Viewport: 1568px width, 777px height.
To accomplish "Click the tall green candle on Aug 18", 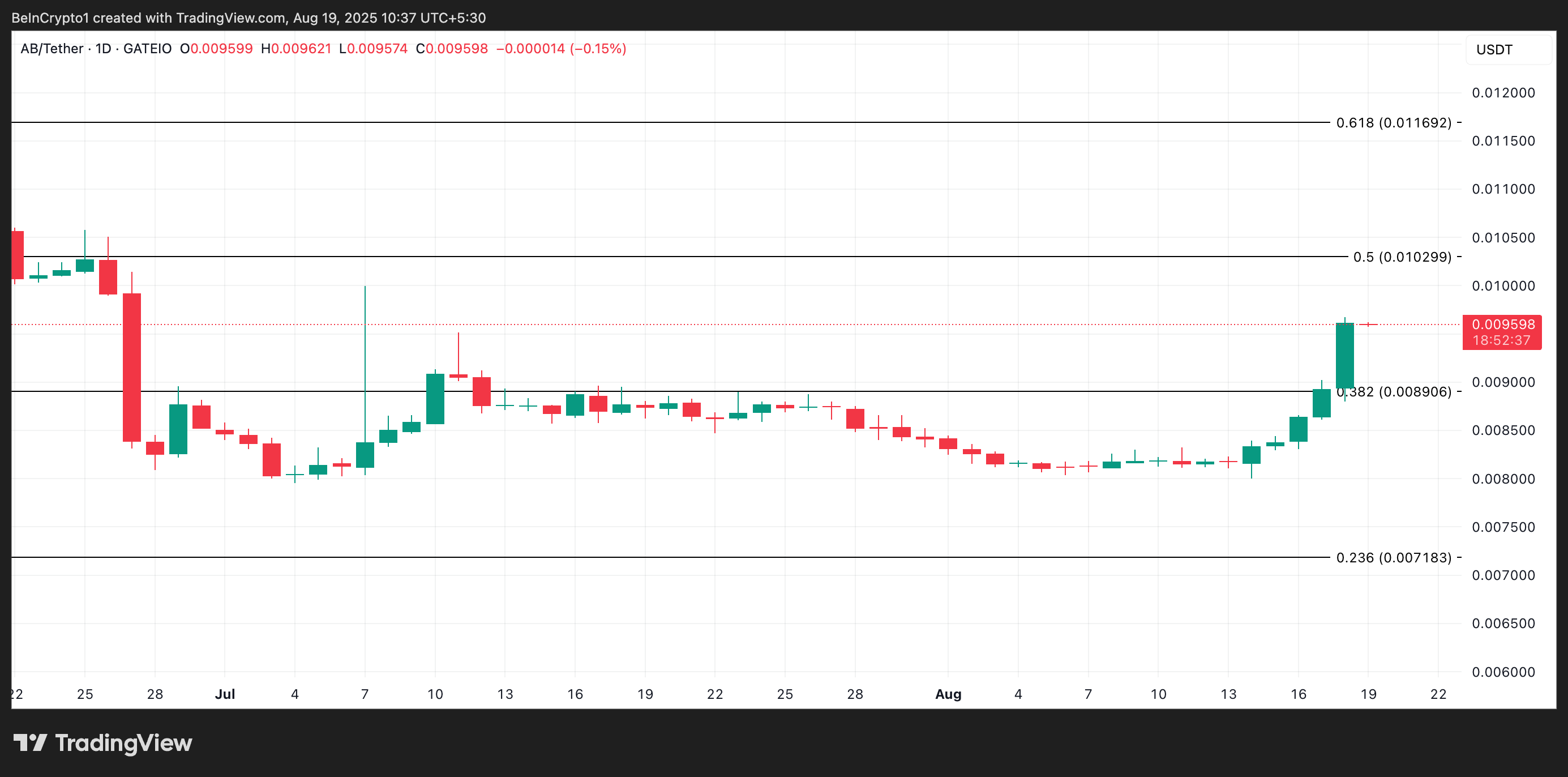I will coord(1344,356).
